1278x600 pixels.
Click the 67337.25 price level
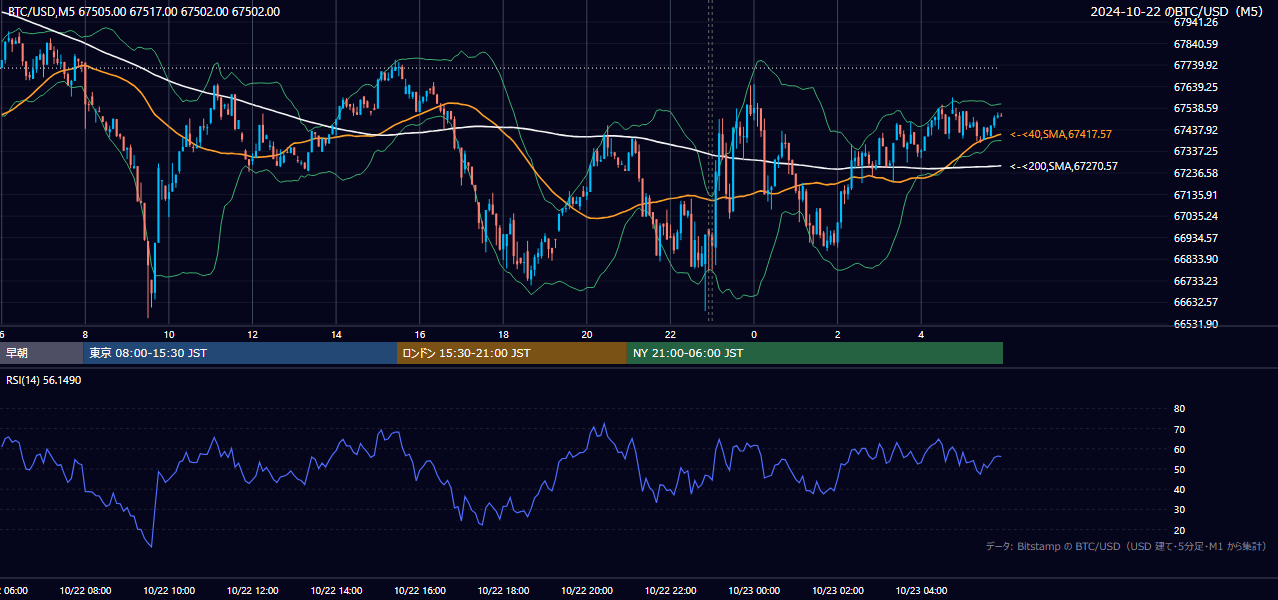(x=1196, y=151)
